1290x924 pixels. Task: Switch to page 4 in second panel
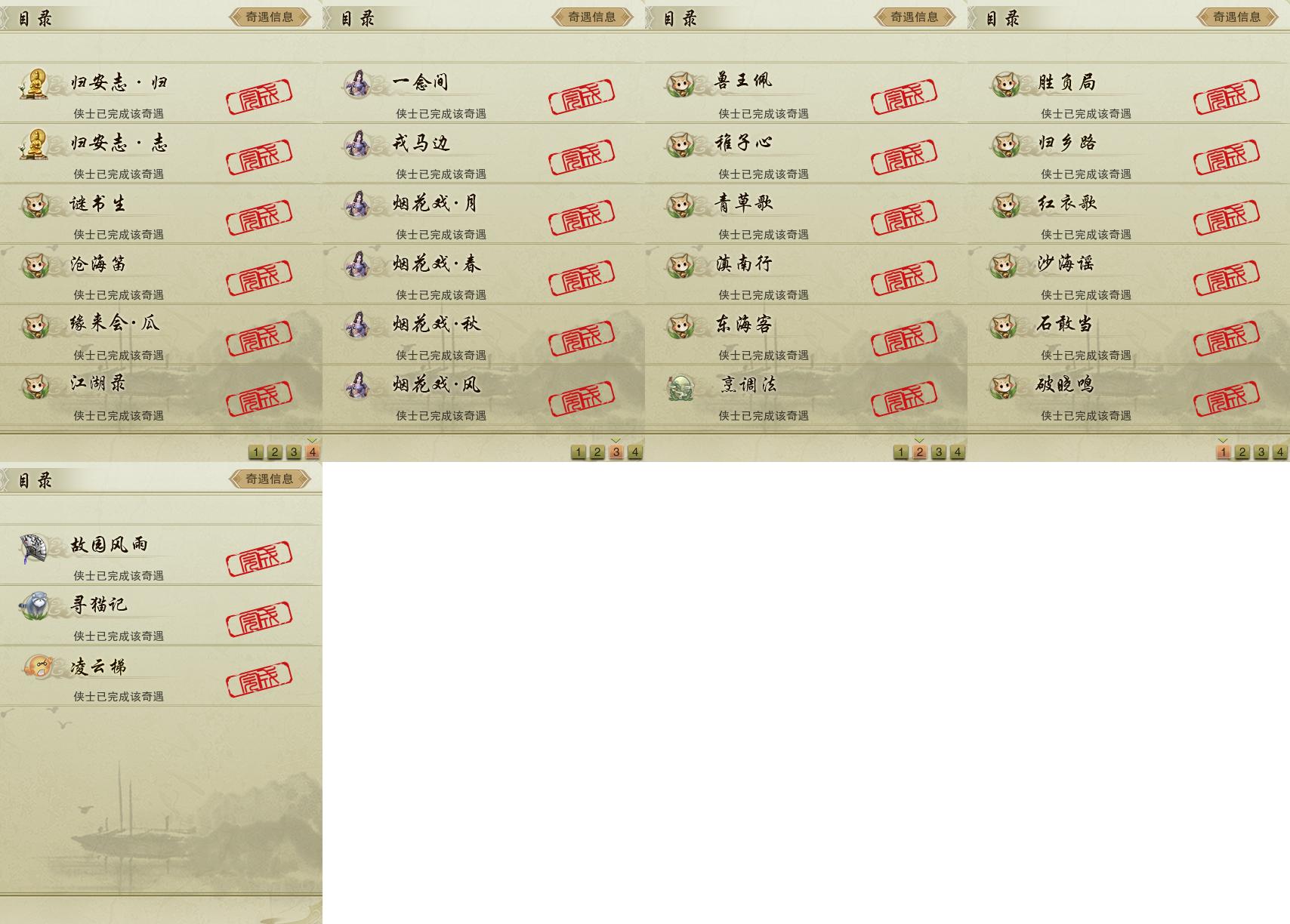coord(635,452)
